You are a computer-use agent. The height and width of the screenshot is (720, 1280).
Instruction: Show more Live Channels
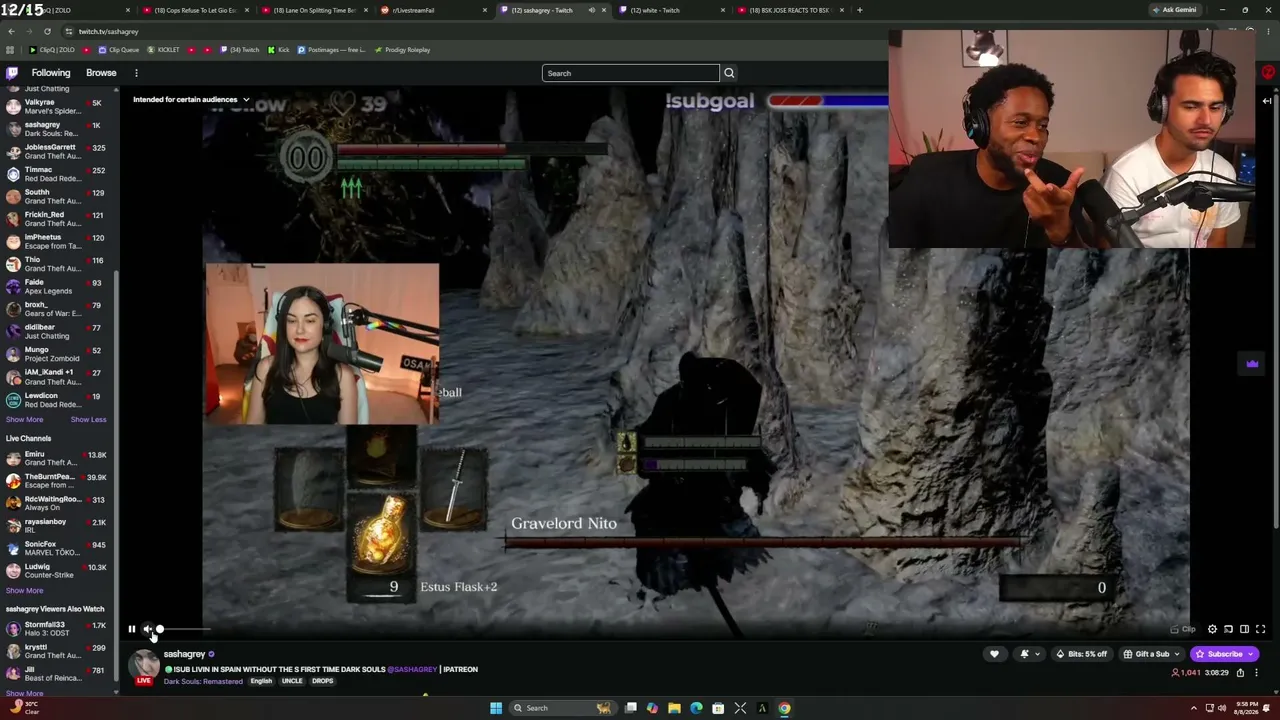(x=24, y=590)
